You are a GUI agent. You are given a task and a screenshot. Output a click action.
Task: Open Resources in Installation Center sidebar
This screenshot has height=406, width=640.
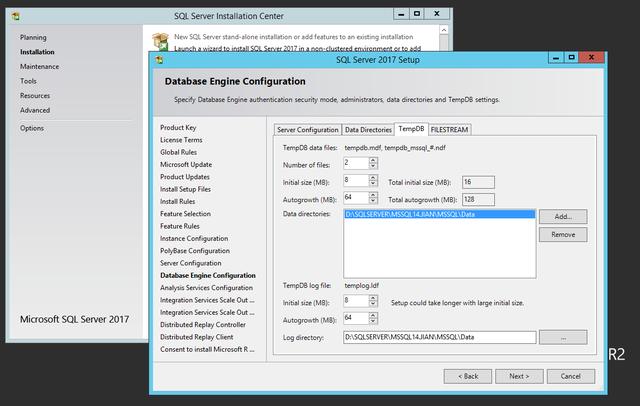(x=35, y=96)
